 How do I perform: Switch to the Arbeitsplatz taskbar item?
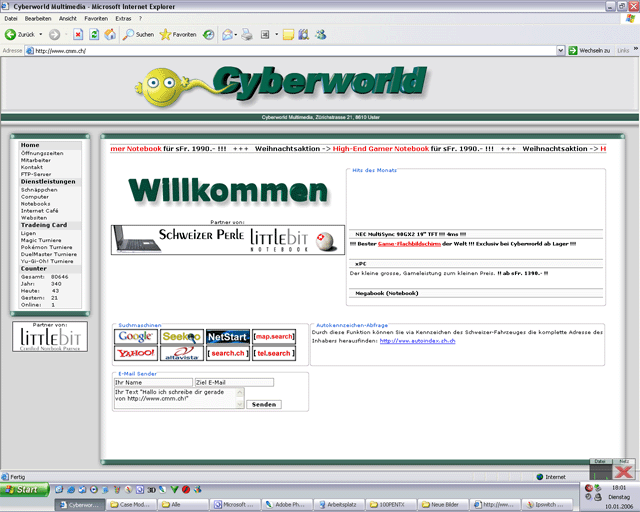tap(339, 505)
